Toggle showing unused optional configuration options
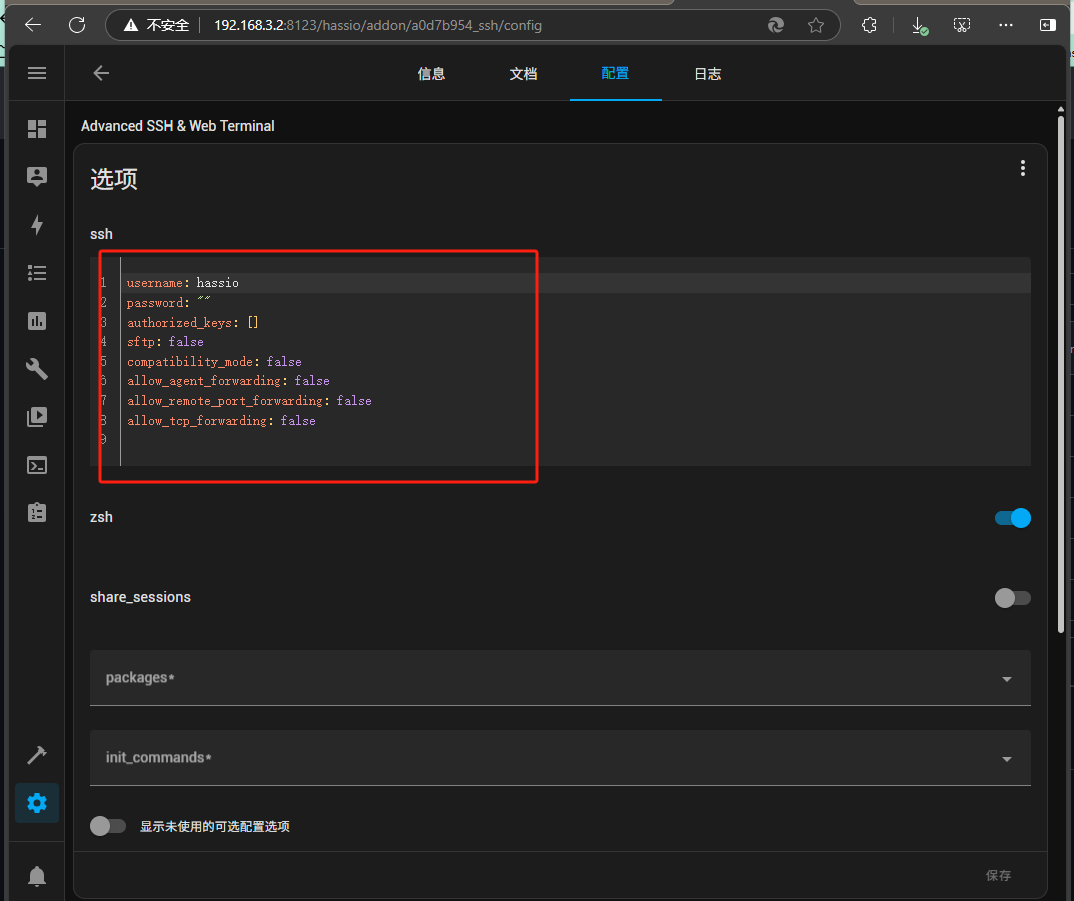Screen dimensions: 1074x901 108,826
